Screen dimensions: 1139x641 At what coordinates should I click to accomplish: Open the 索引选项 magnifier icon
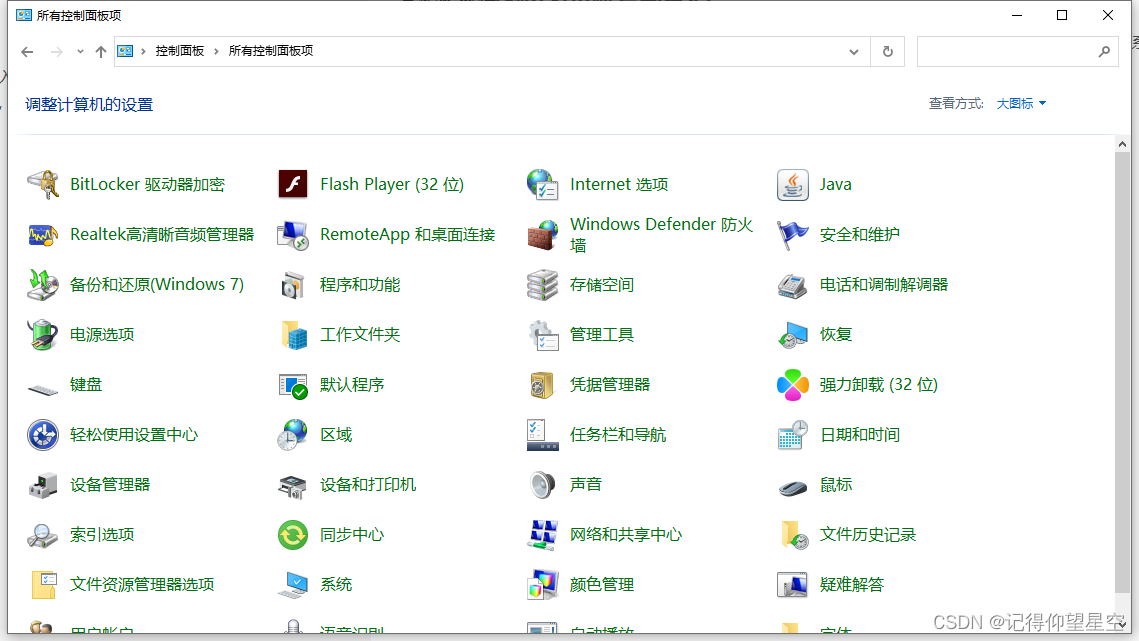(x=43, y=536)
